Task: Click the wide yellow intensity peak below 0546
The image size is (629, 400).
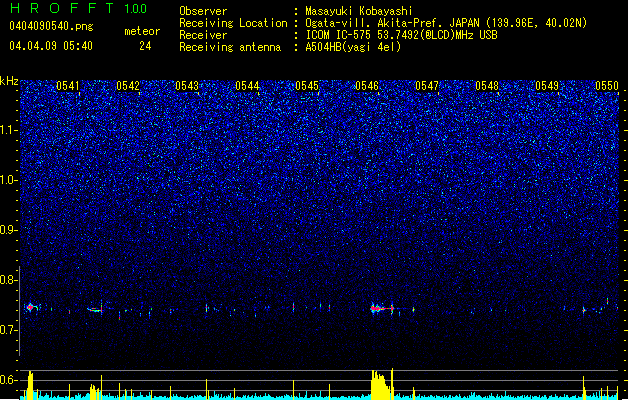Action: (x=381, y=384)
